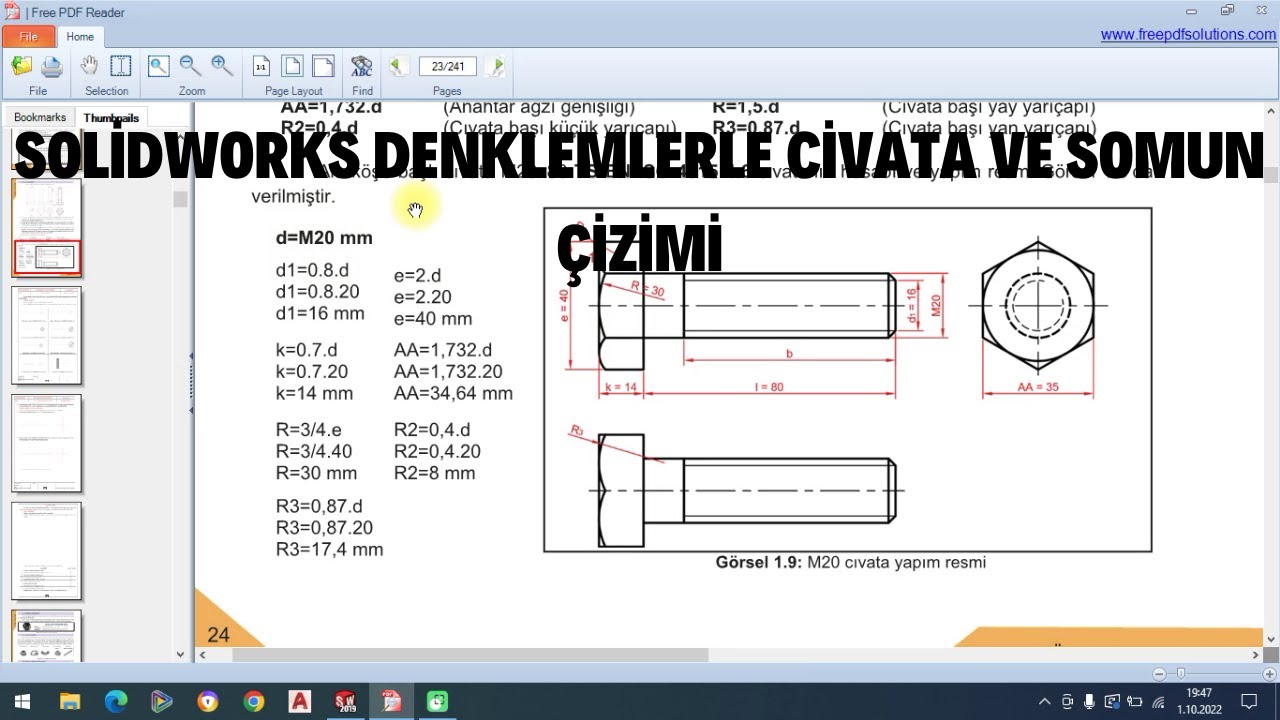Viewport: 1280px width, 720px height.
Task: Launch Microsoft Edge from taskbar
Action: coord(115,701)
